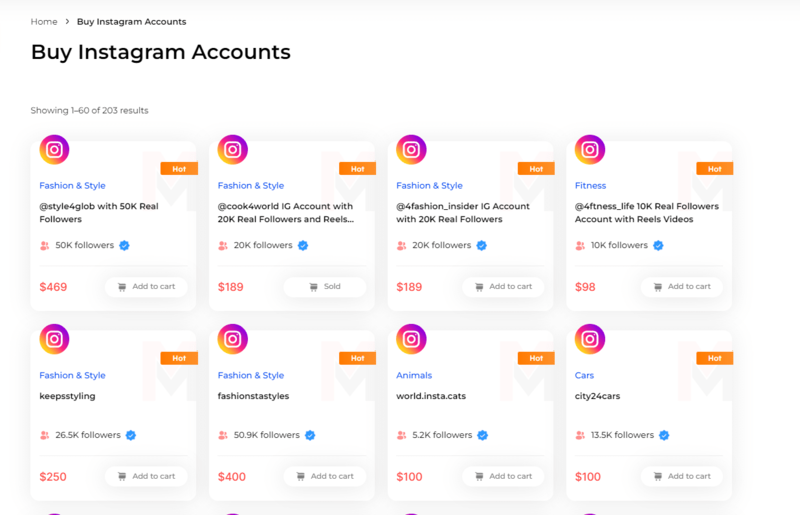
Task: Go to Home breadcrumb link
Action: [x=44, y=21]
